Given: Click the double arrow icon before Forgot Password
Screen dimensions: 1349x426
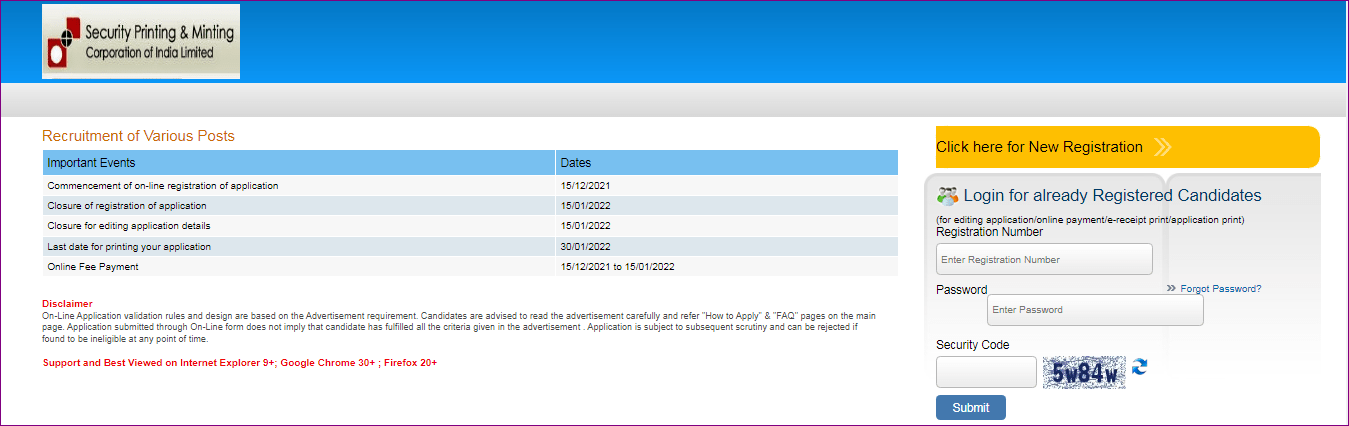Looking at the screenshot, I should click(1171, 289).
